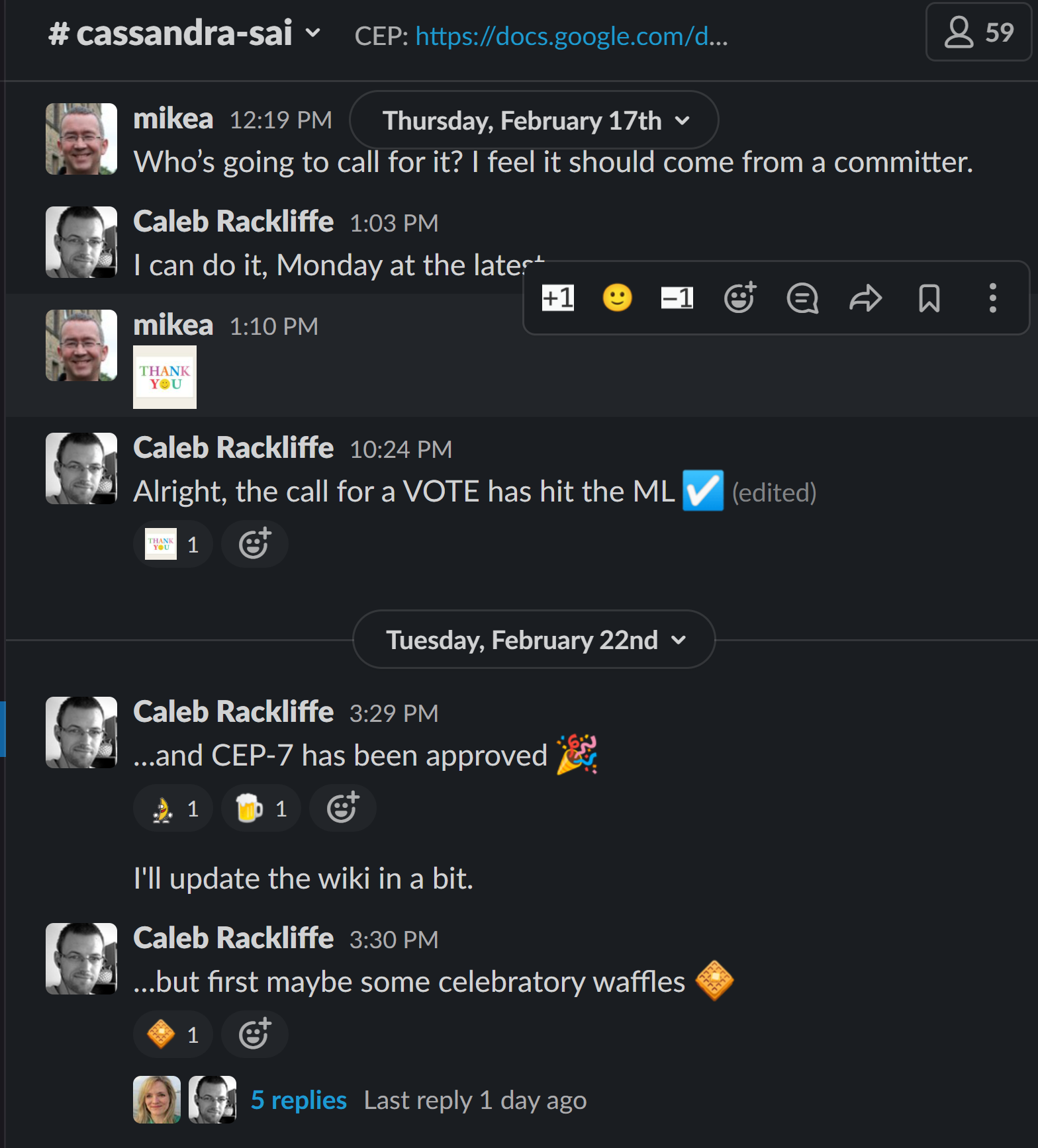Open the channel topic Google Docs link

coord(570,37)
